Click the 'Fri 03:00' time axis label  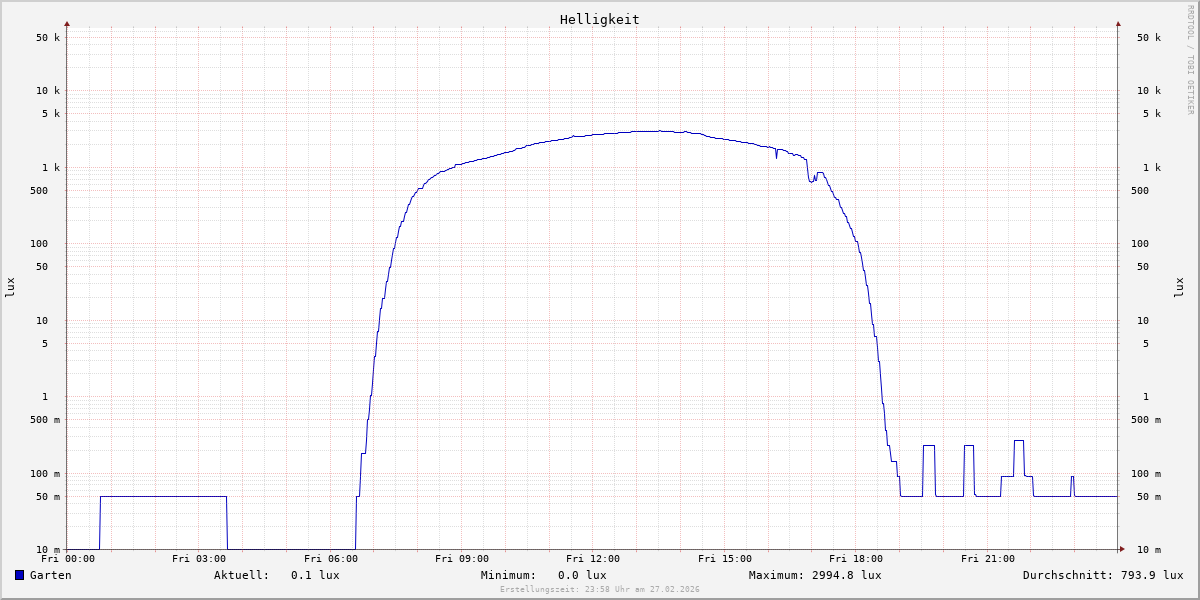coord(199,559)
